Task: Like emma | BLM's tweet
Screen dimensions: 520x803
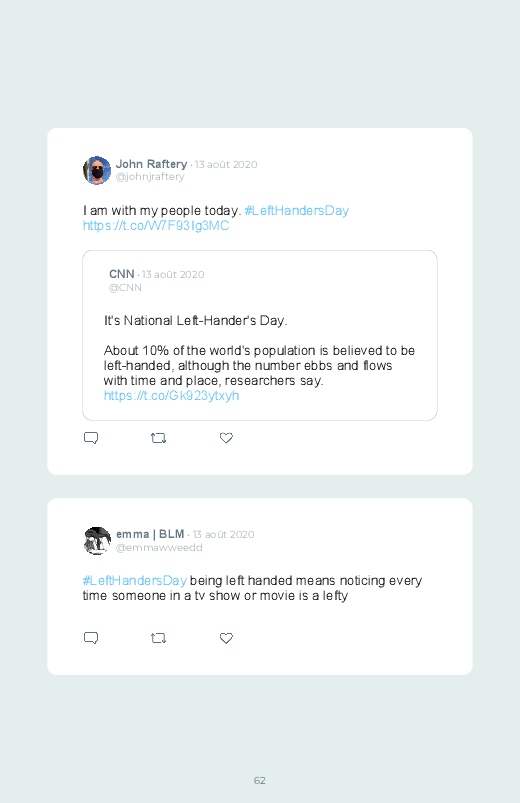Action: coord(226,638)
